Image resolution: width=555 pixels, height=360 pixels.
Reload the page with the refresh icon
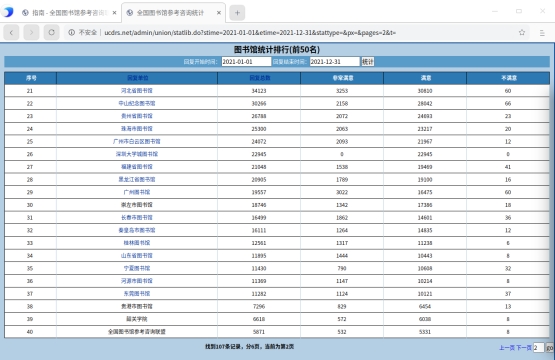coord(52,33)
